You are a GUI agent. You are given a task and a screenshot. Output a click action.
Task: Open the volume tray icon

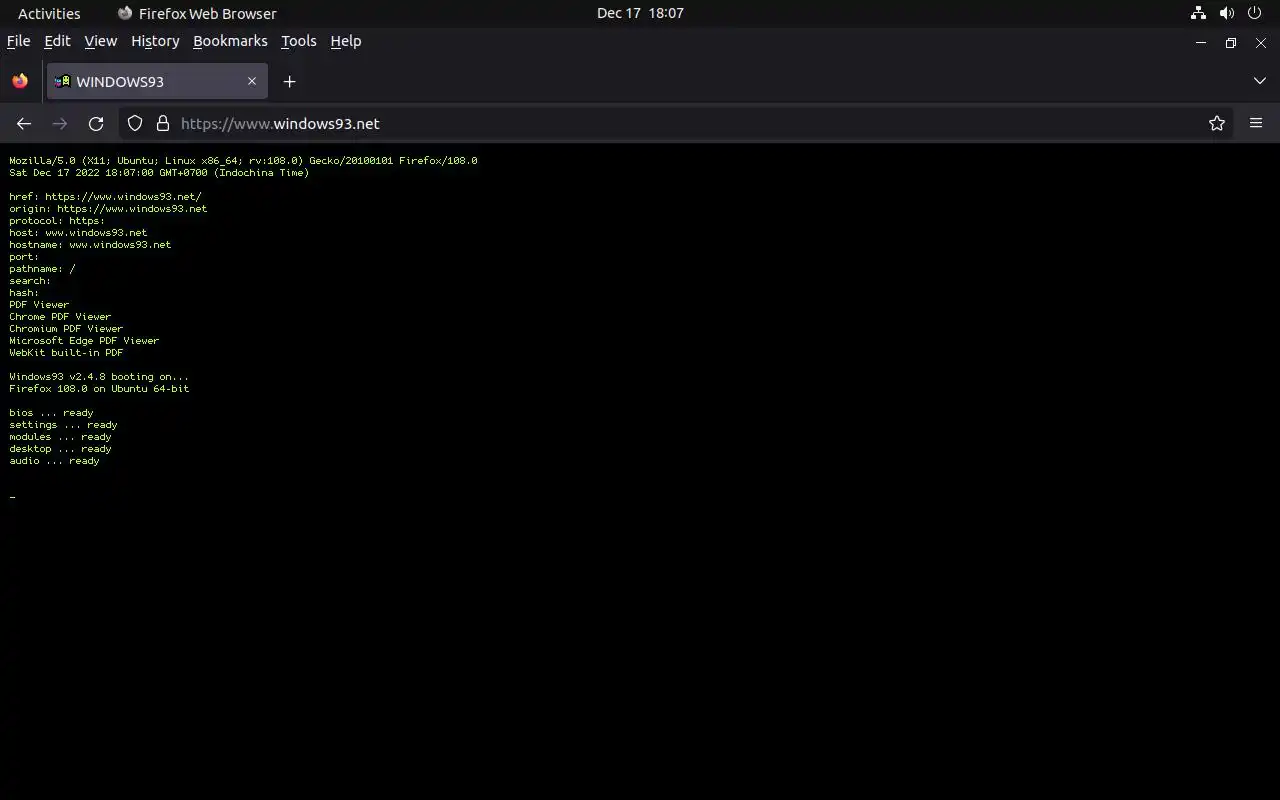click(x=1227, y=13)
